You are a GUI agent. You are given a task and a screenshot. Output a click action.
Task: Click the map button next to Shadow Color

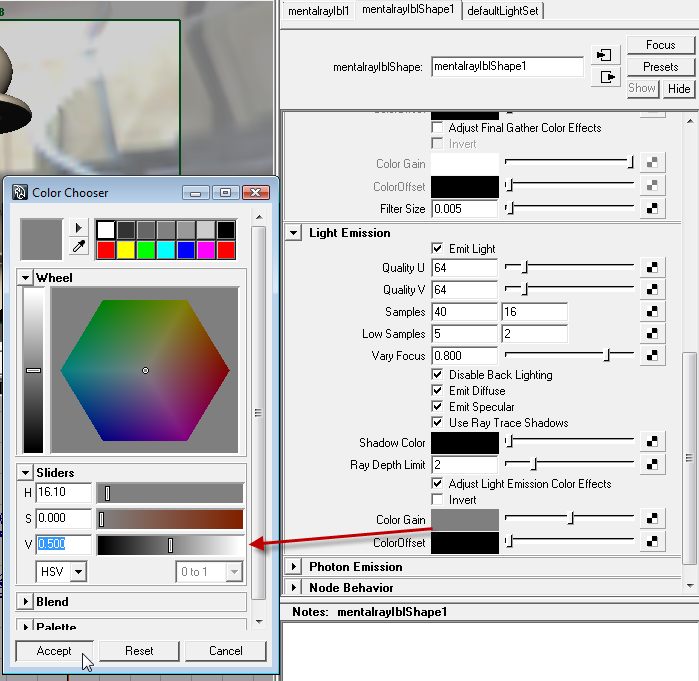click(x=652, y=442)
